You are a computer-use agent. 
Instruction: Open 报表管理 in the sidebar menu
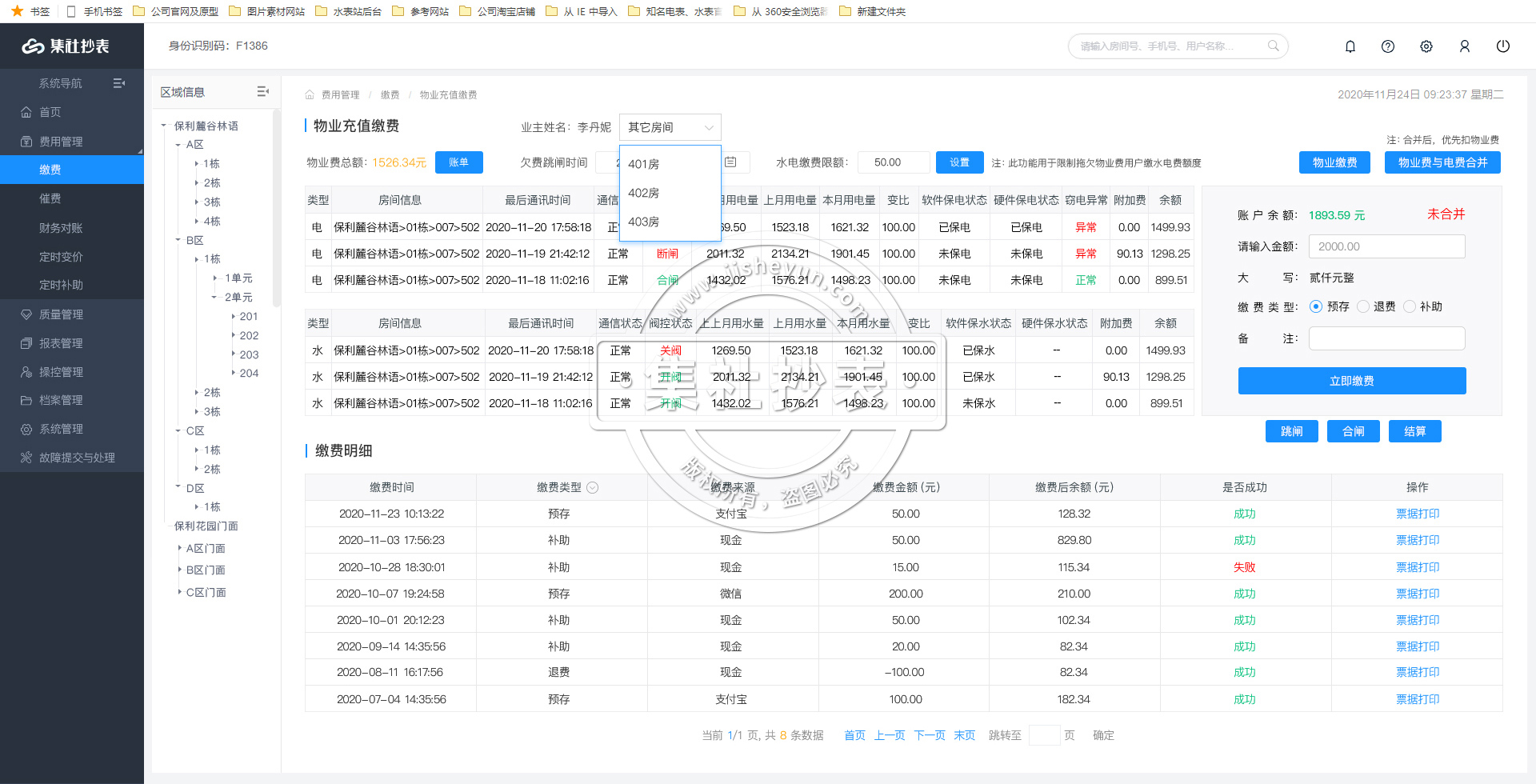click(61, 343)
